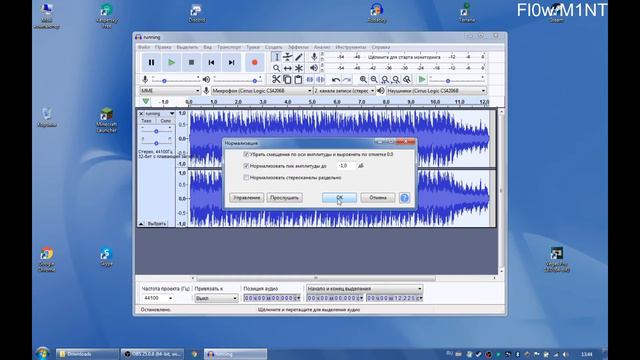Screen dimensions: 640x360
Task: Skip to end of the track
Action: pyautogui.click(x=231, y=62)
